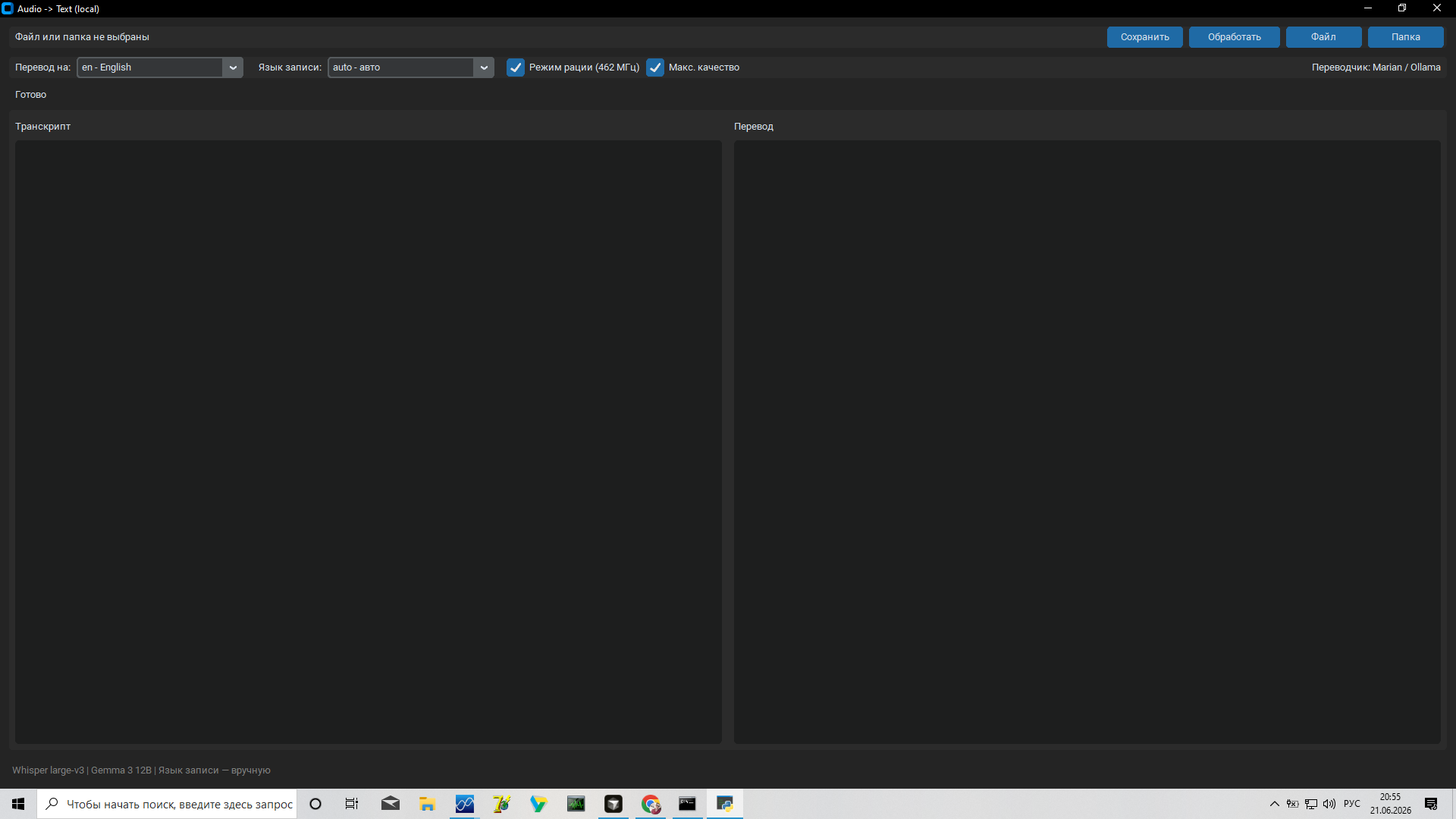The width and height of the screenshot is (1456, 819).
Task: Click inside the Перевод text area
Action: [x=1087, y=441]
